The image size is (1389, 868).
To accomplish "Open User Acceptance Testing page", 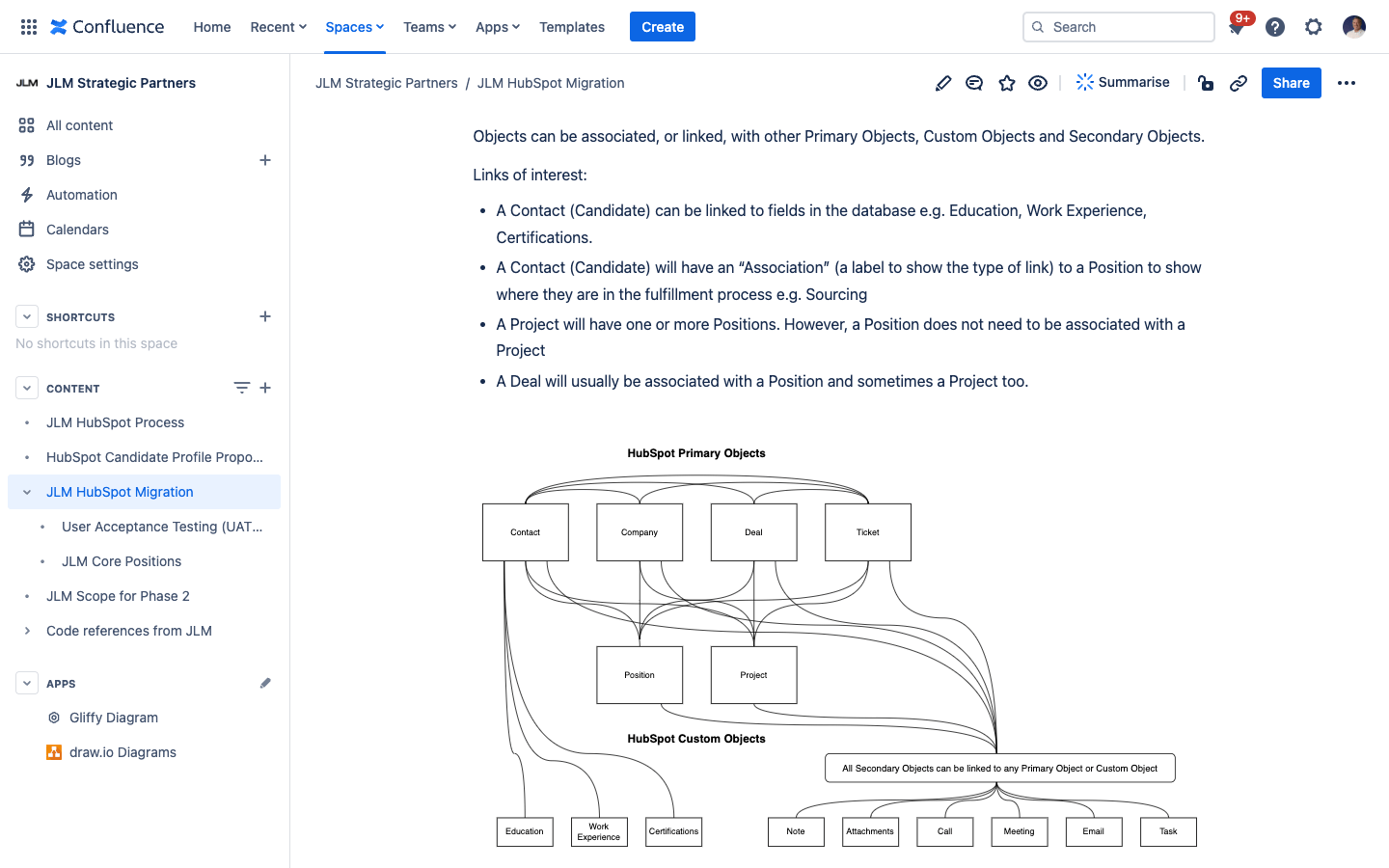I will coord(162,527).
